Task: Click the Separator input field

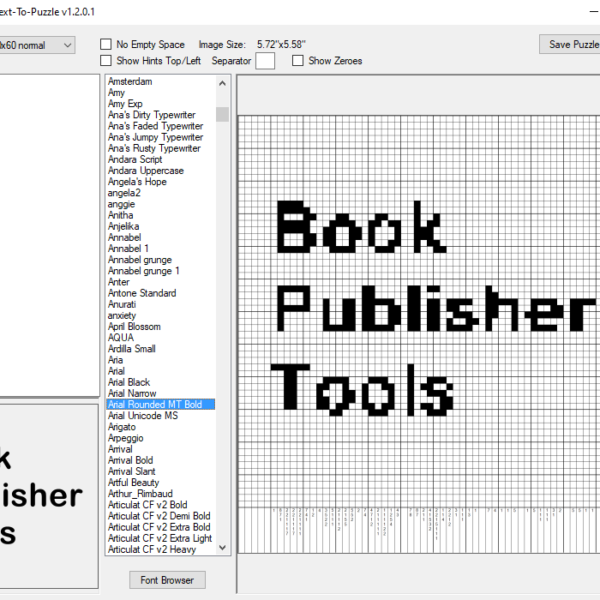Action: coord(265,61)
